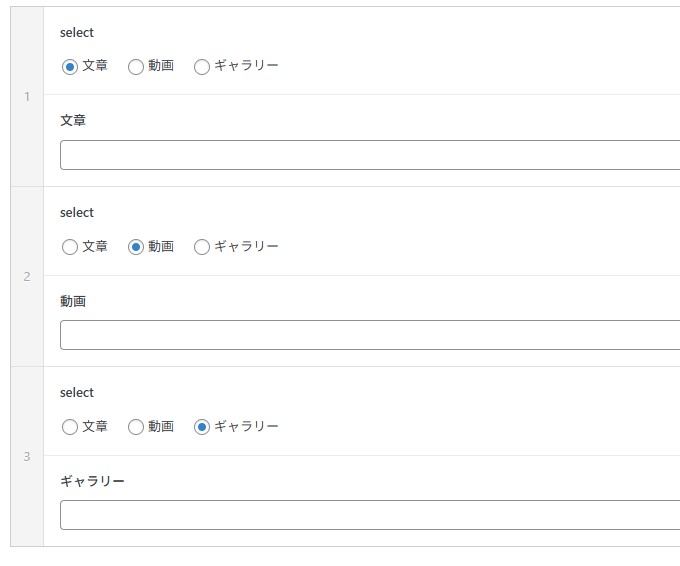
Task: Focus the 動画 text input field
Action: pyautogui.click(x=370, y=335)
